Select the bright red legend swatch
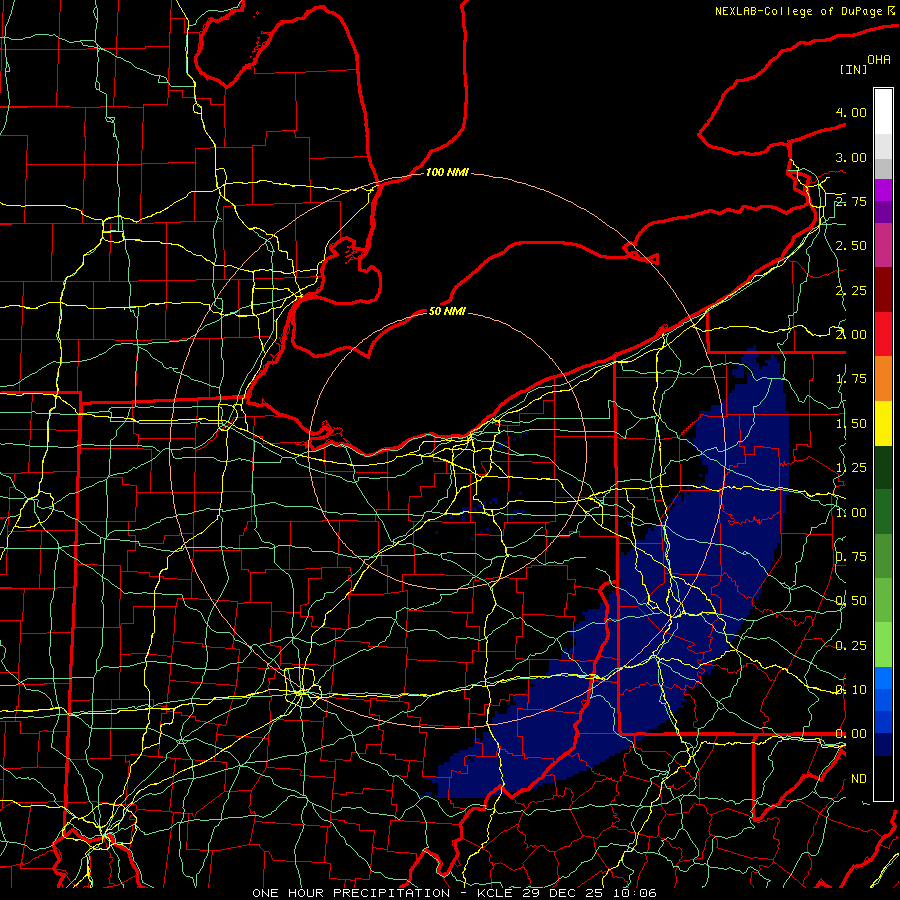This screenshot has width=900, height=900. (883, 334)
